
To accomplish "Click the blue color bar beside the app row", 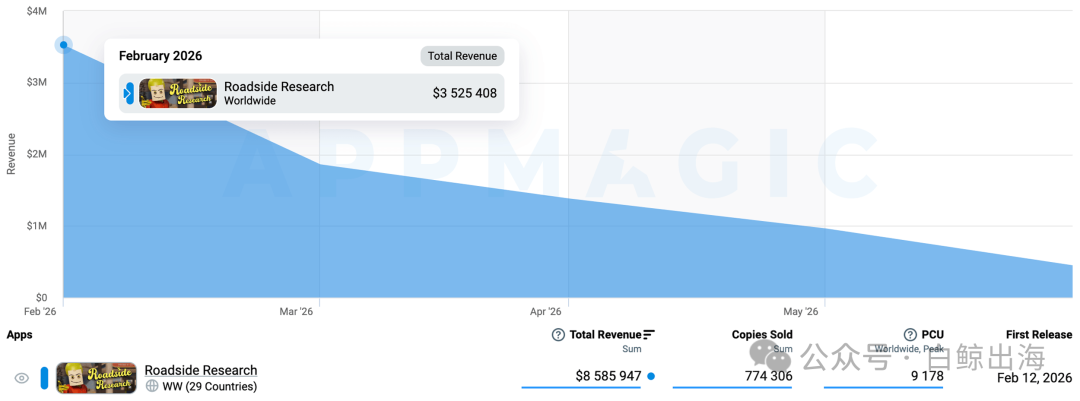I will 44,378.
